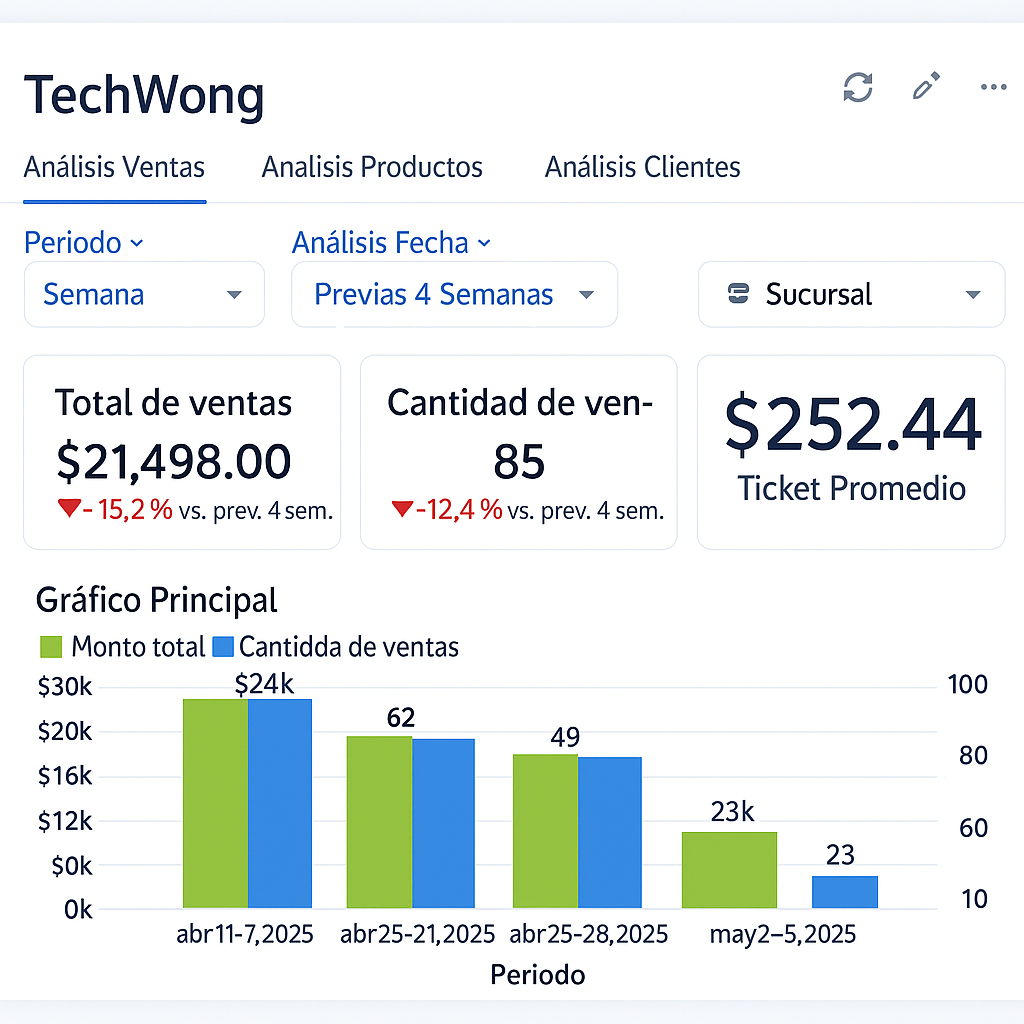Open the three-dot more options menu
1024x1024 pixels.
pyautogui.click(x=993, y=87)
